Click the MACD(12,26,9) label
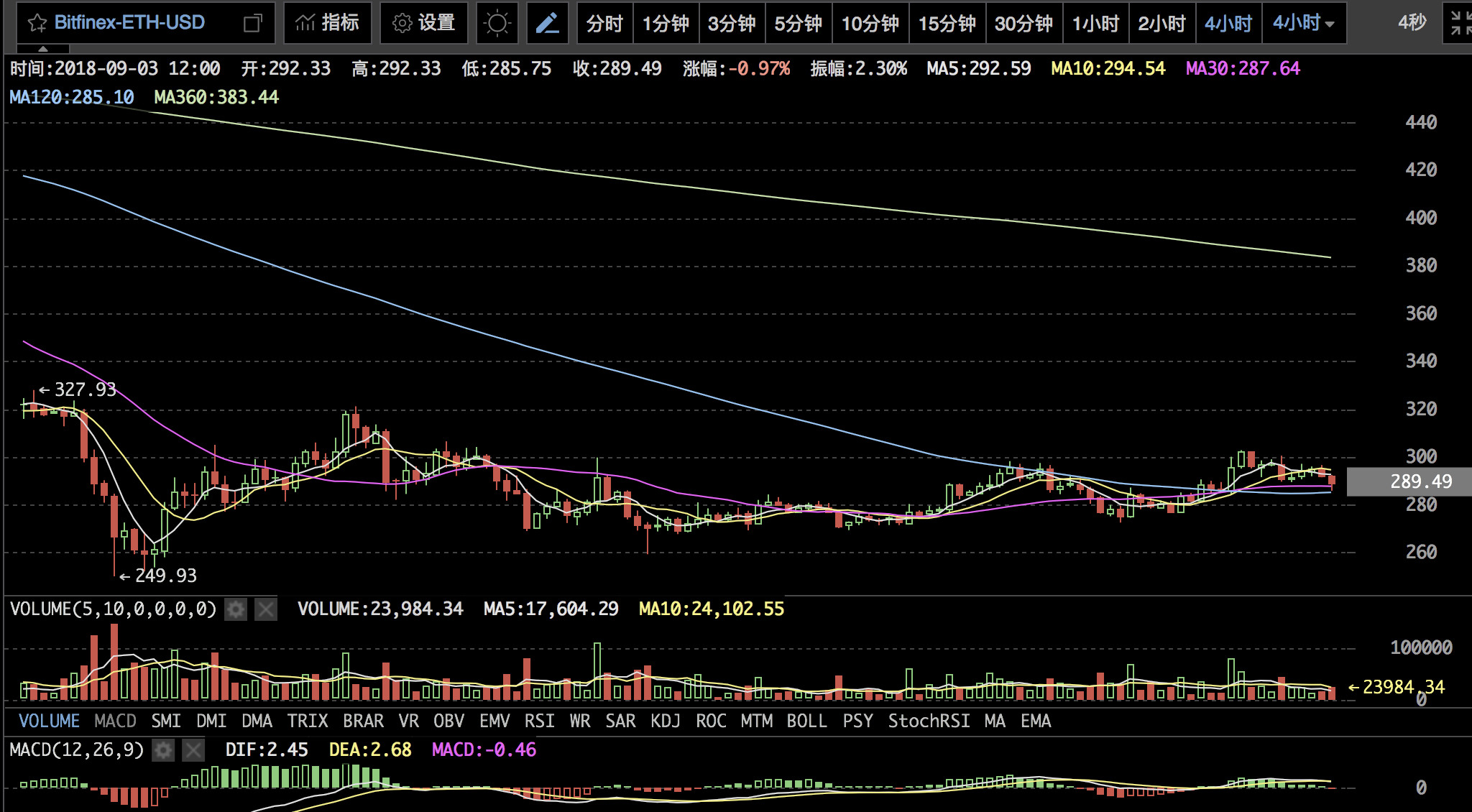 pos(77,750)
